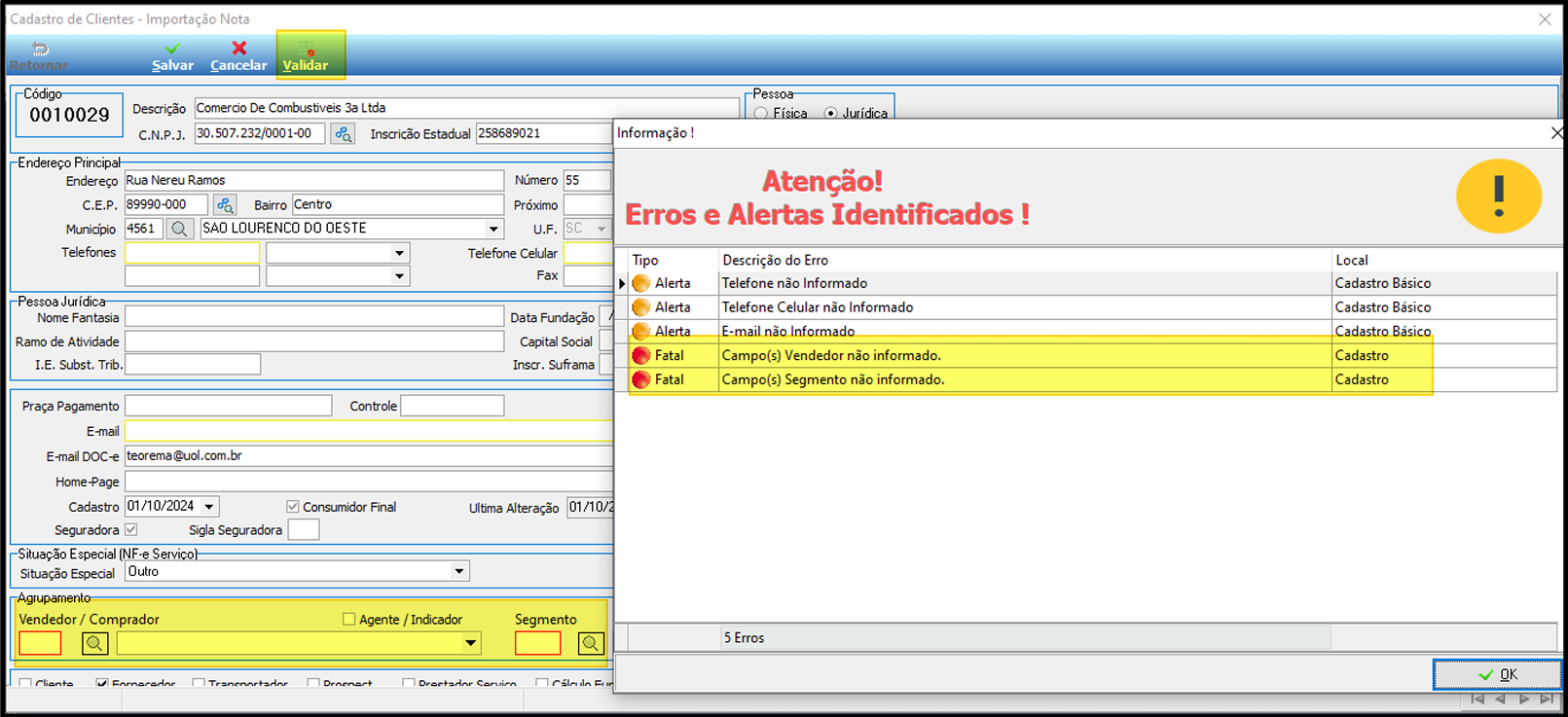Open the first Telefones type dropdown
Viewport: 1568px width, 717px height.
coord(399,253)
